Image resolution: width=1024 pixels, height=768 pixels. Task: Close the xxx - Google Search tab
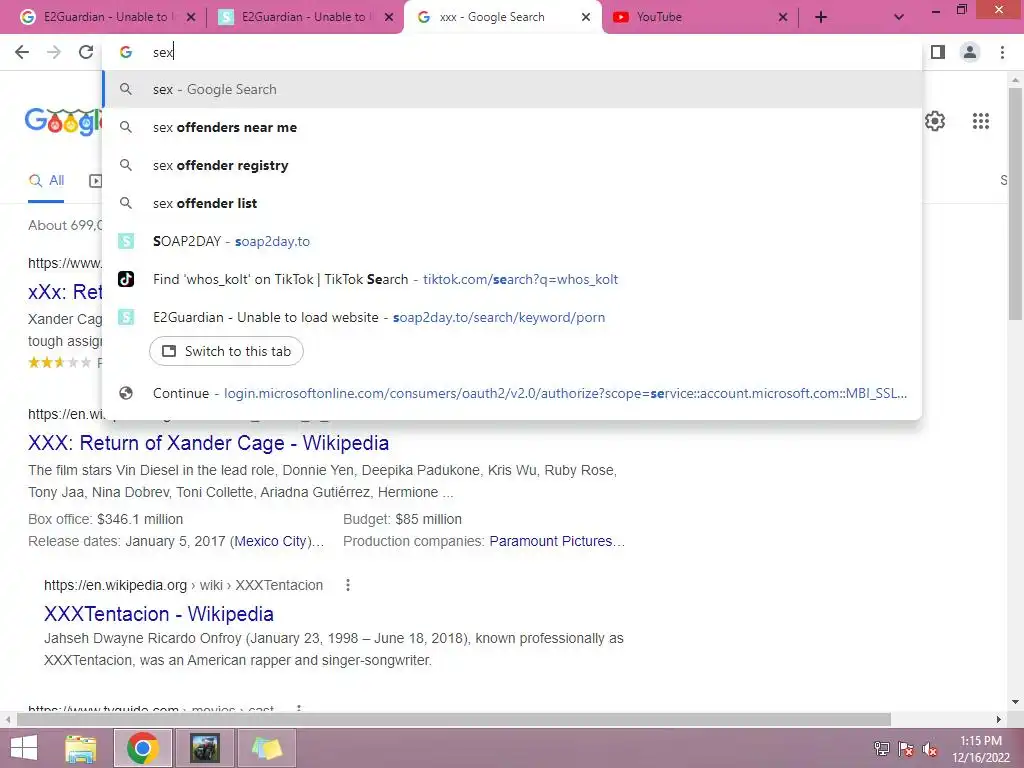coord(586,18)
